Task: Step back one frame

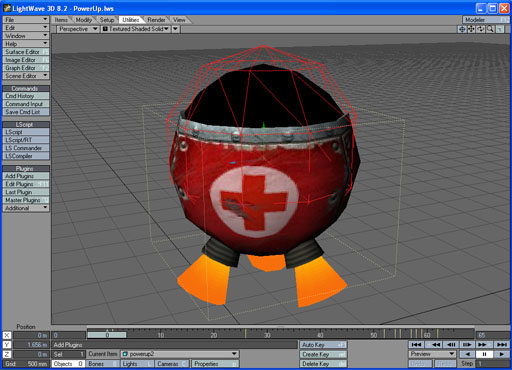Action: point(451,344)
